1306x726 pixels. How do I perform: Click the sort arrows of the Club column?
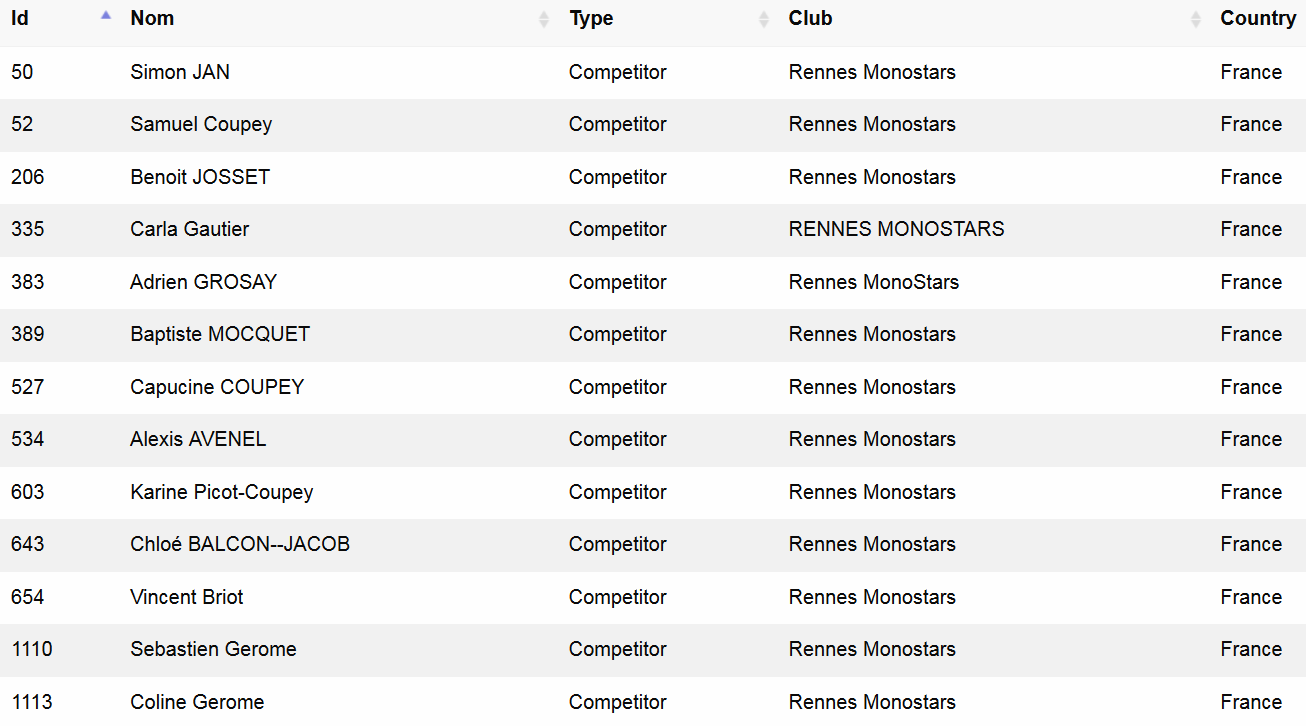click(1196, 19)
